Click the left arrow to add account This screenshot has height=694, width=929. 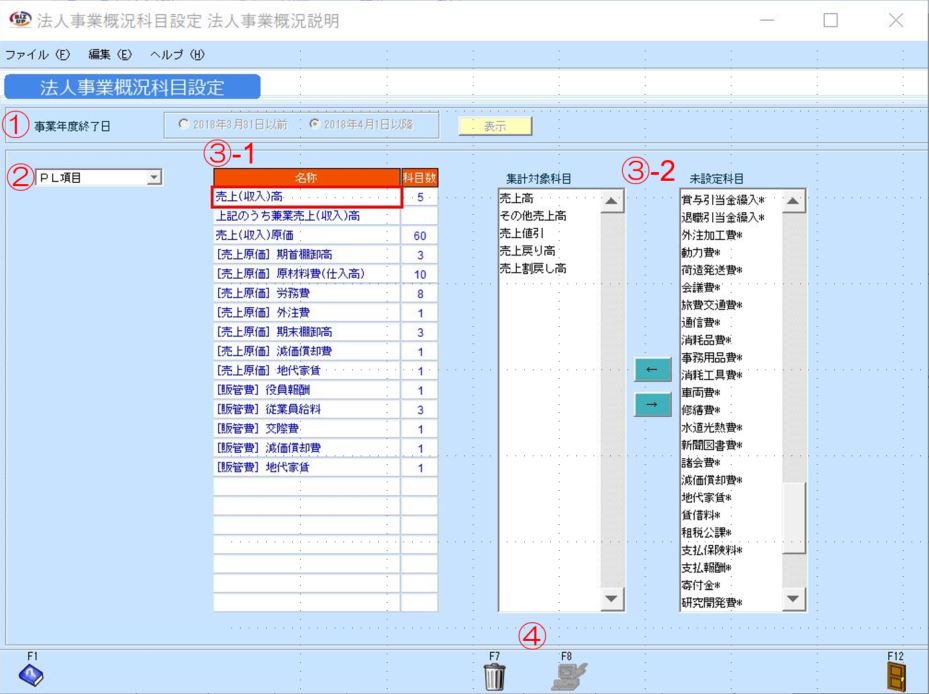[x=651, y=369]
